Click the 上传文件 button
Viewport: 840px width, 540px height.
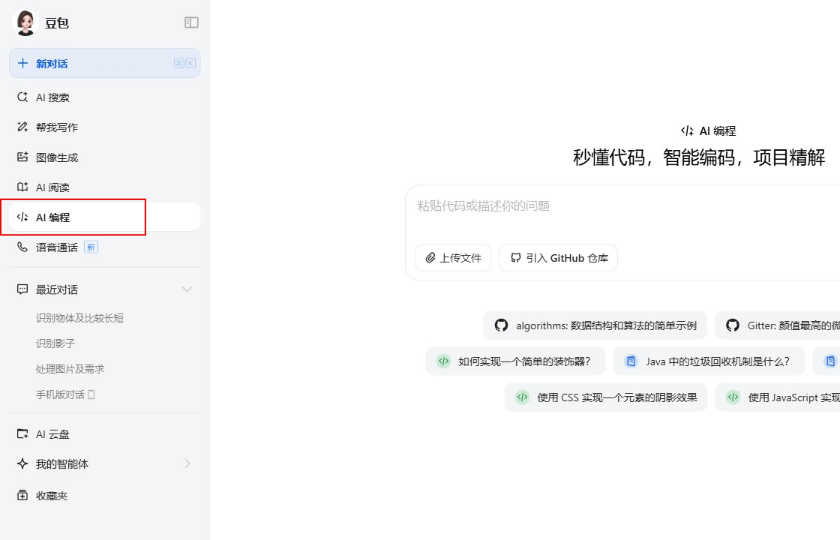[453, 258]
